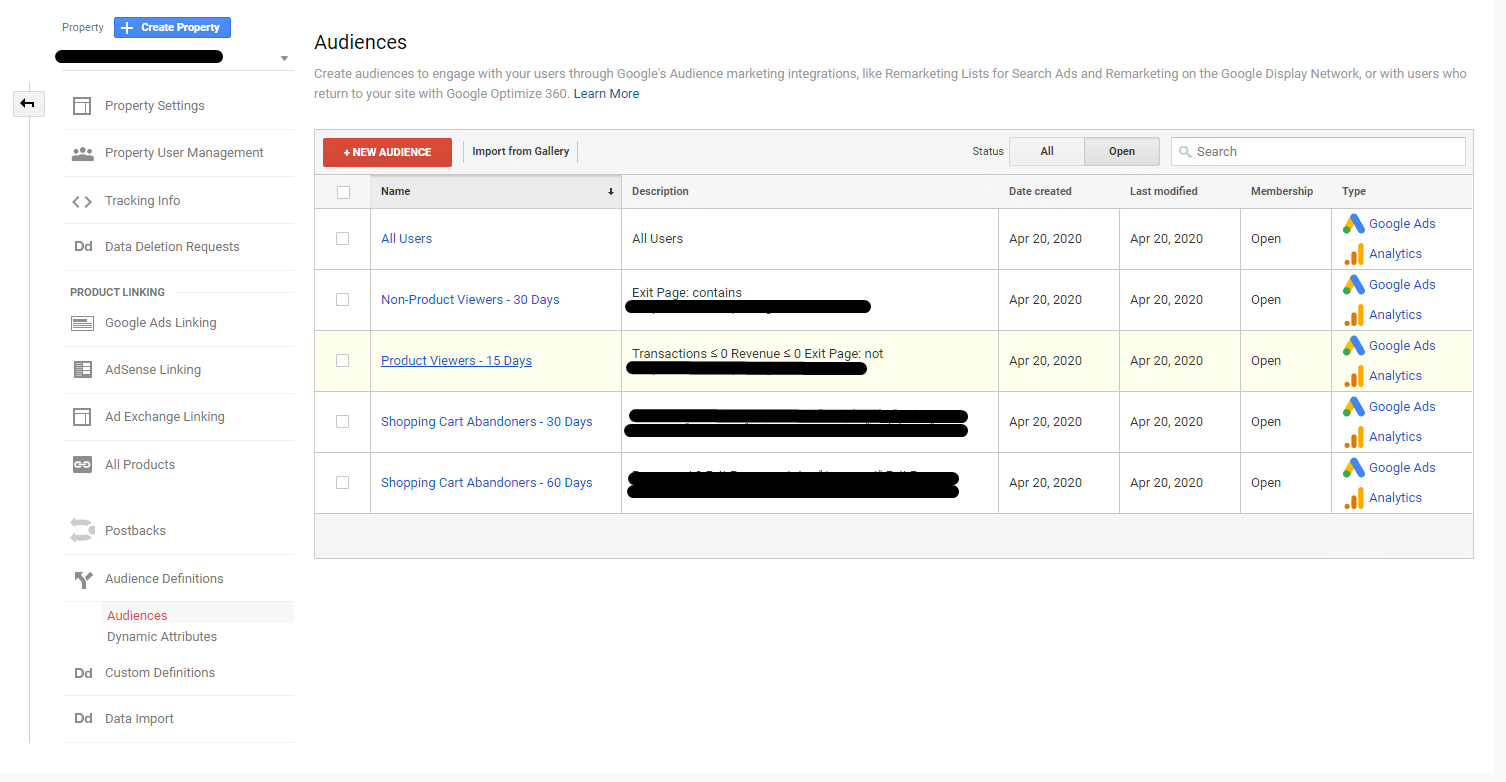The height and width of the screenshot is (782, 1506).
Task: Expand the Custom Definitions section
Action: (160, 673)
